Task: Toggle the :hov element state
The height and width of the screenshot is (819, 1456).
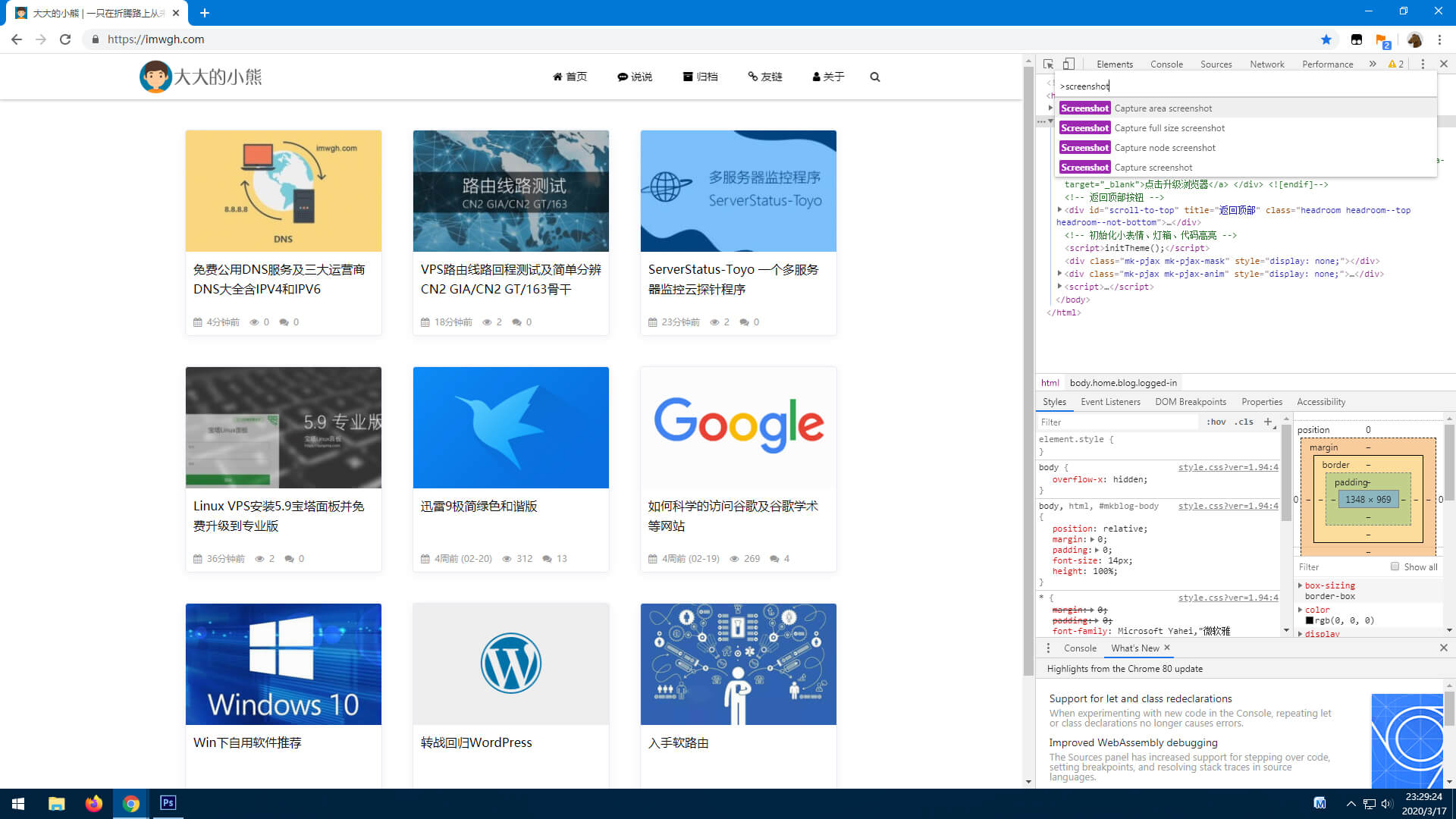Action: (x=1216, y=422)
